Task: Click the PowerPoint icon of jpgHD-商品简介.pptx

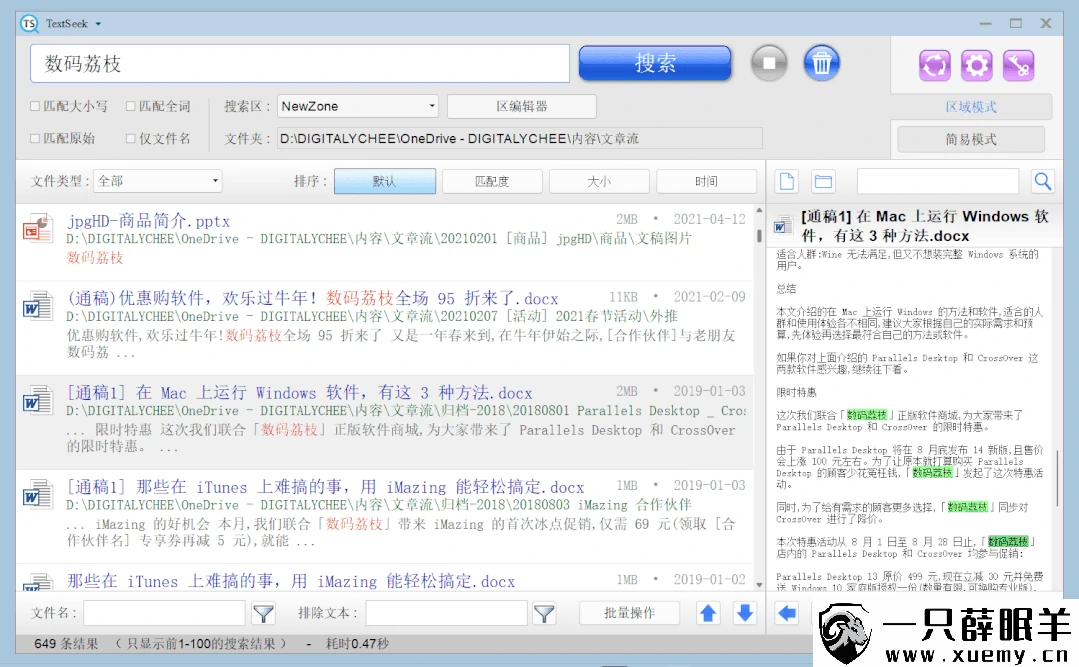Action: 37,229
